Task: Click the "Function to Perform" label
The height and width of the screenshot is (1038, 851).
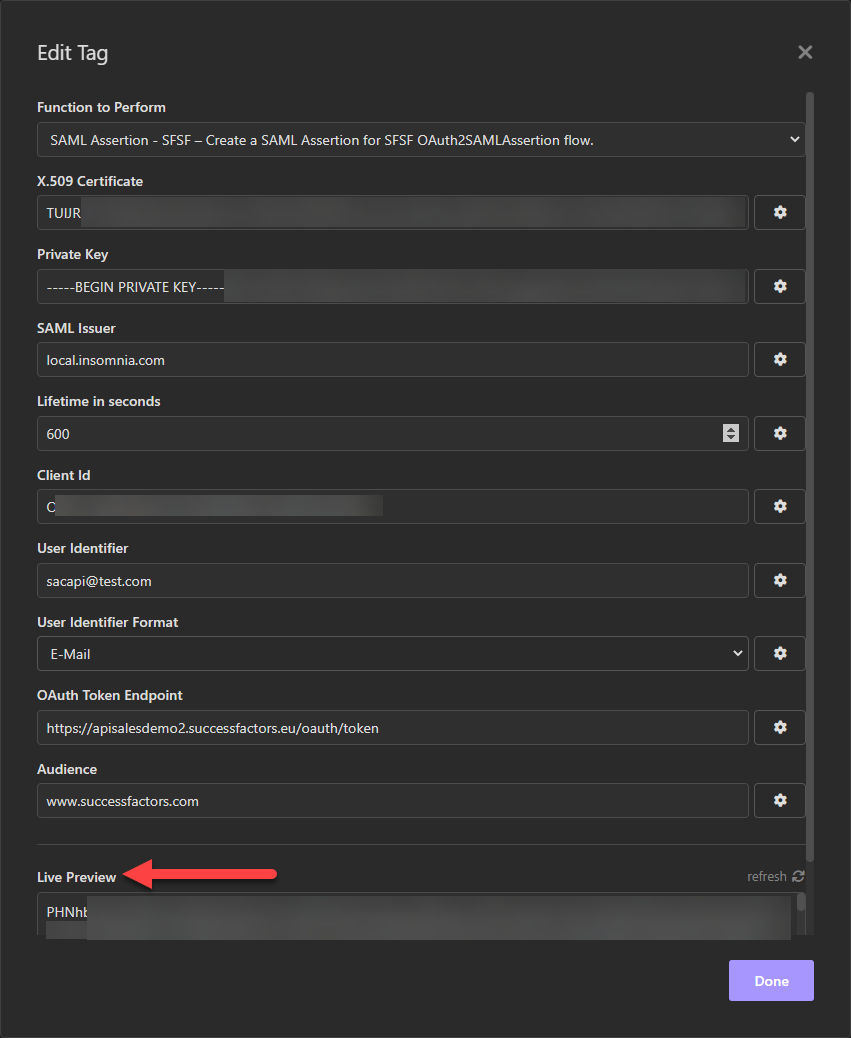Action: (x=101, y=107)
